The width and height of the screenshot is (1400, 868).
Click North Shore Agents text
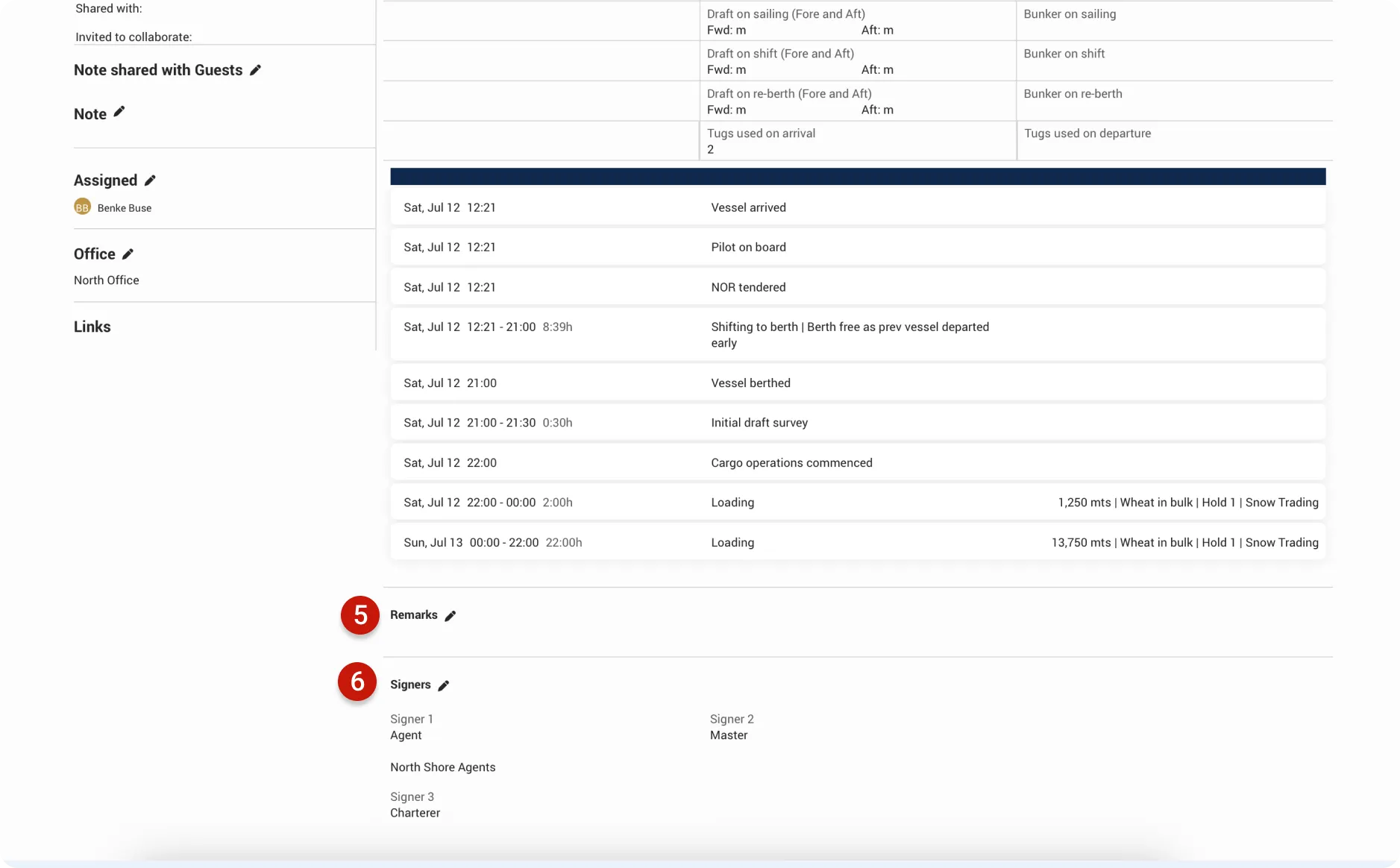(x=443, y=767)
